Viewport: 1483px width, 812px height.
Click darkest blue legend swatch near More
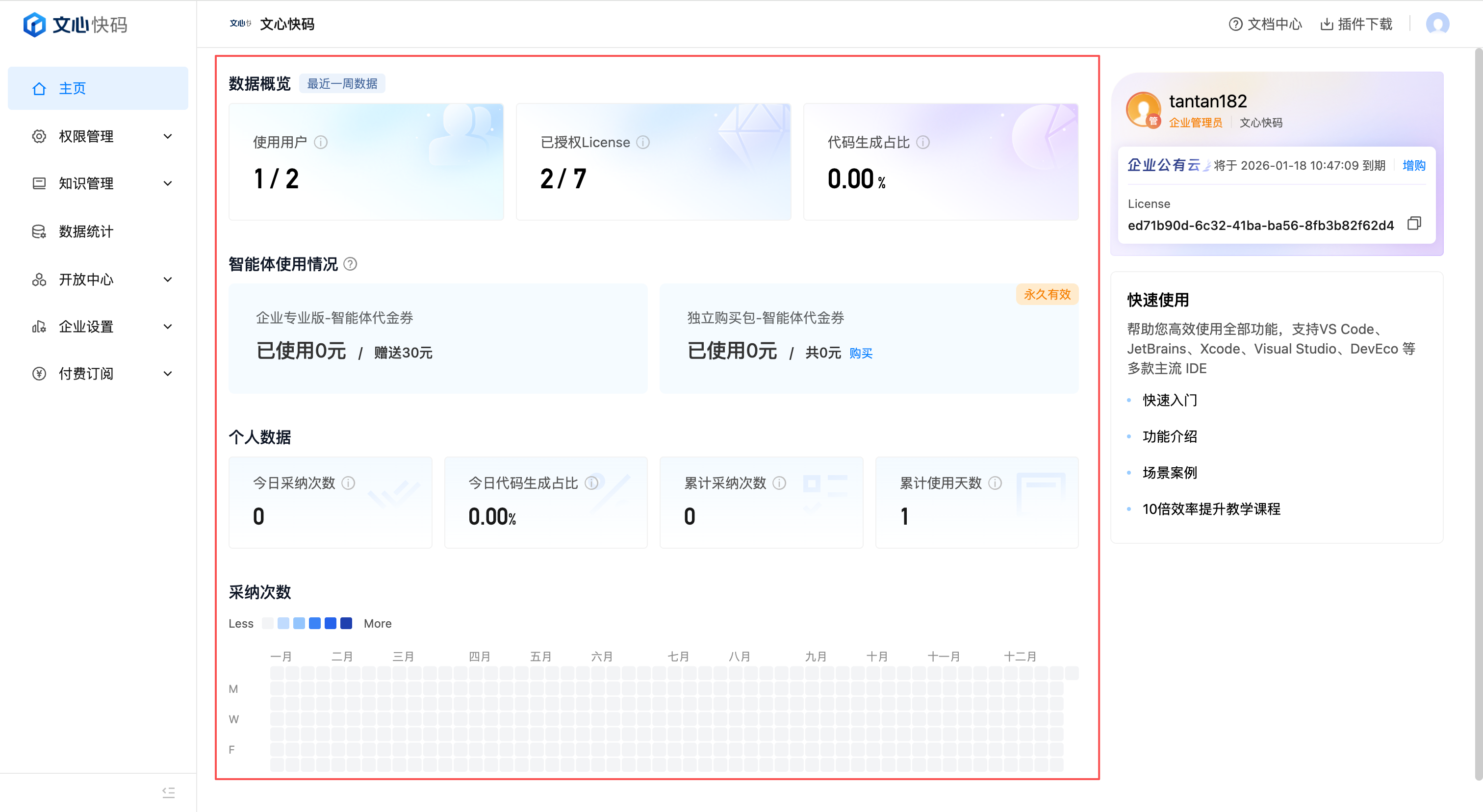[x=346, y=623]
